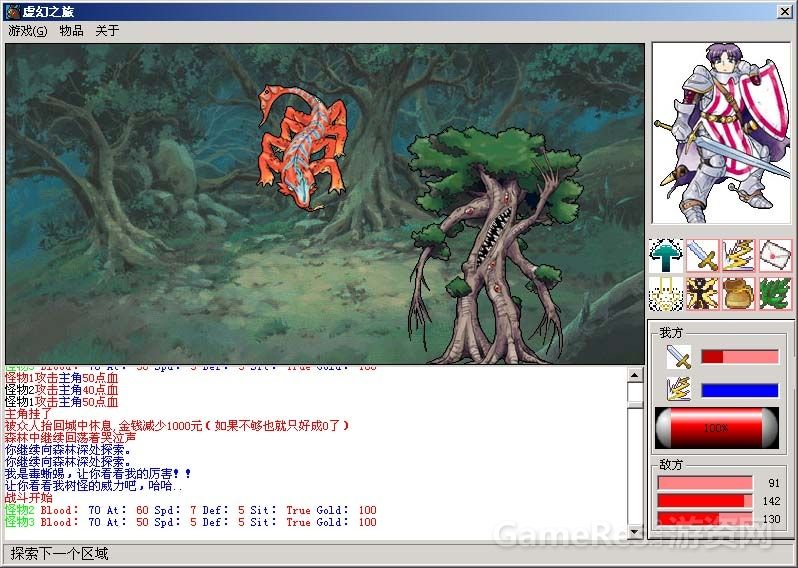Click the knight character portrait

point(721,133)
